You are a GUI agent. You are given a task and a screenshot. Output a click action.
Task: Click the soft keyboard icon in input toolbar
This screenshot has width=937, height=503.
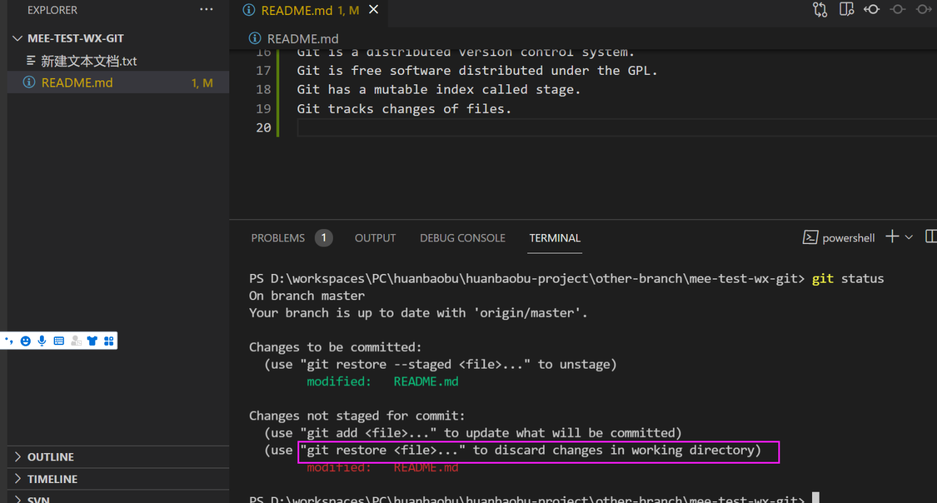[59, 341]
